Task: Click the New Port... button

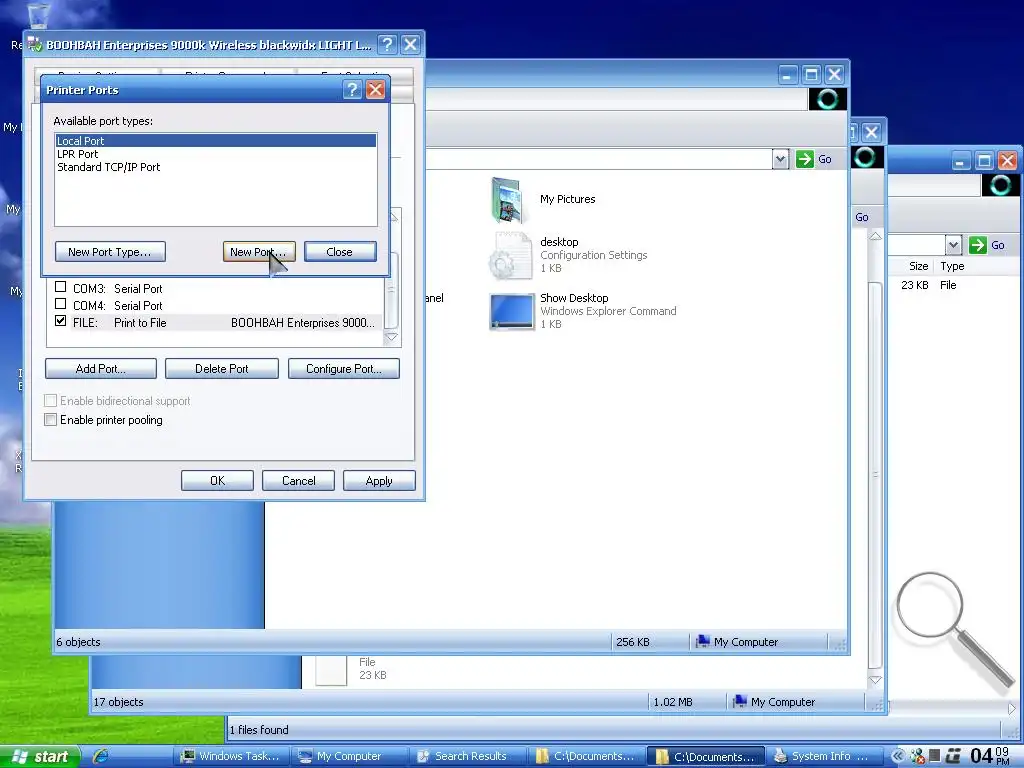Action: (x=259, y=251)
